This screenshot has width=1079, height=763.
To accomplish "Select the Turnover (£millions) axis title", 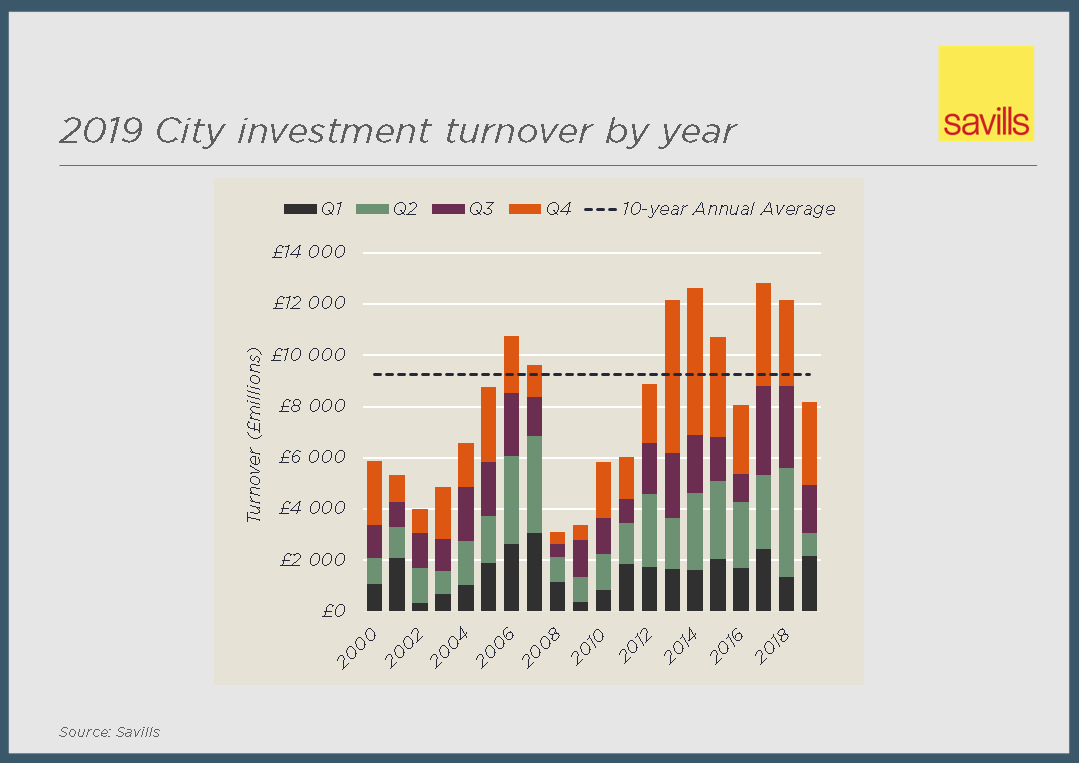I will click(253, 435).
